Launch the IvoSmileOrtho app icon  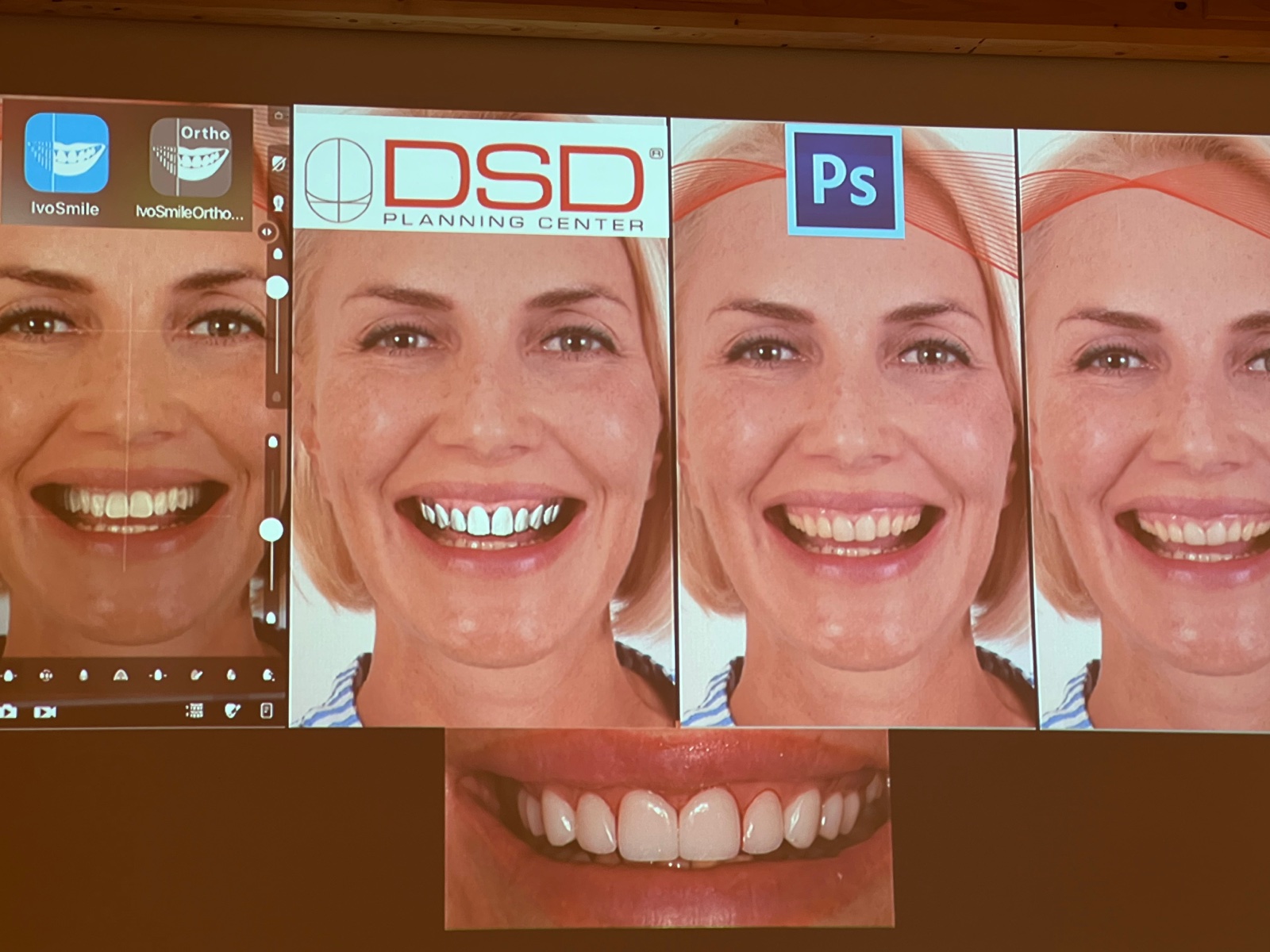pos(190,157)
